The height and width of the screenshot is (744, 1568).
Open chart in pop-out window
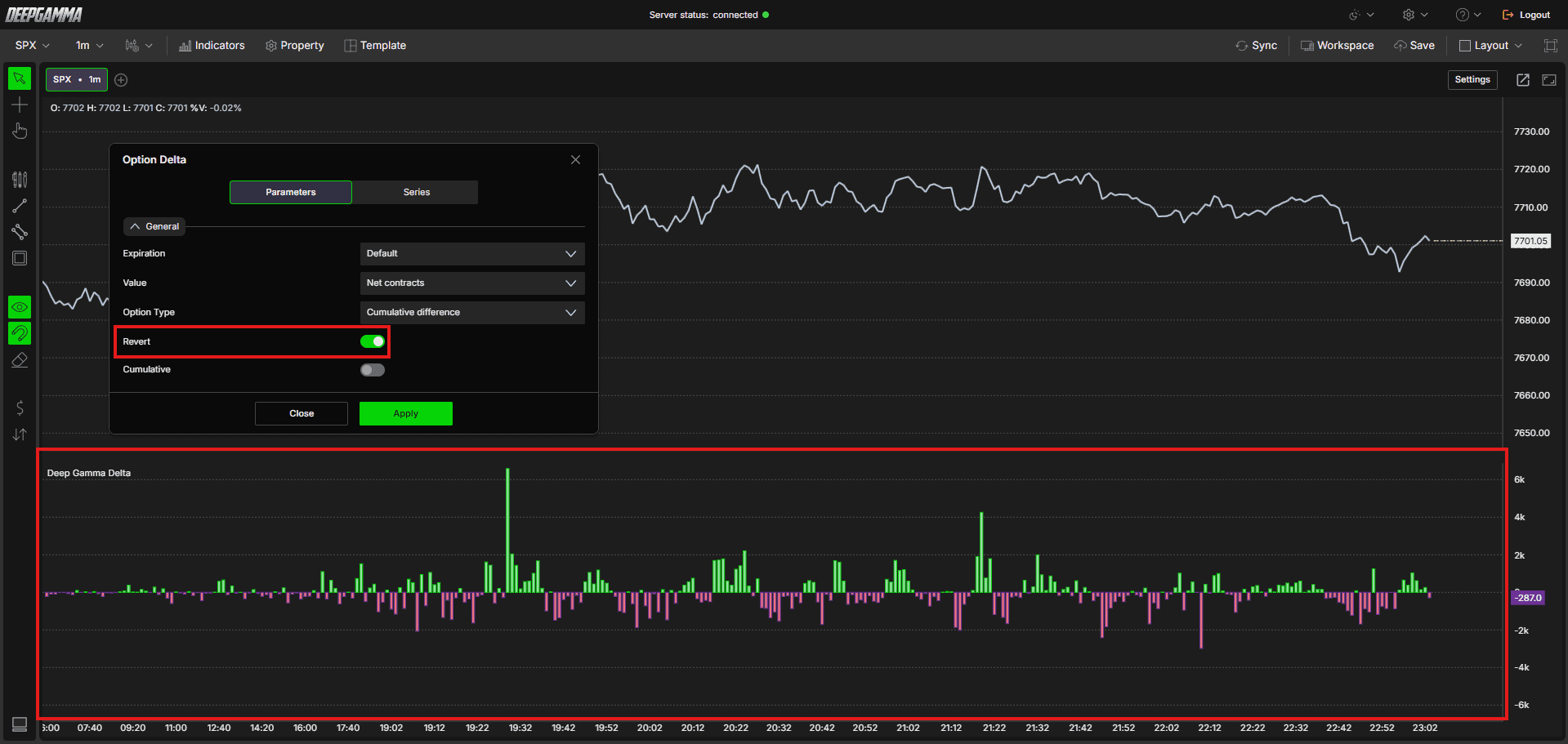(1523, 79)
